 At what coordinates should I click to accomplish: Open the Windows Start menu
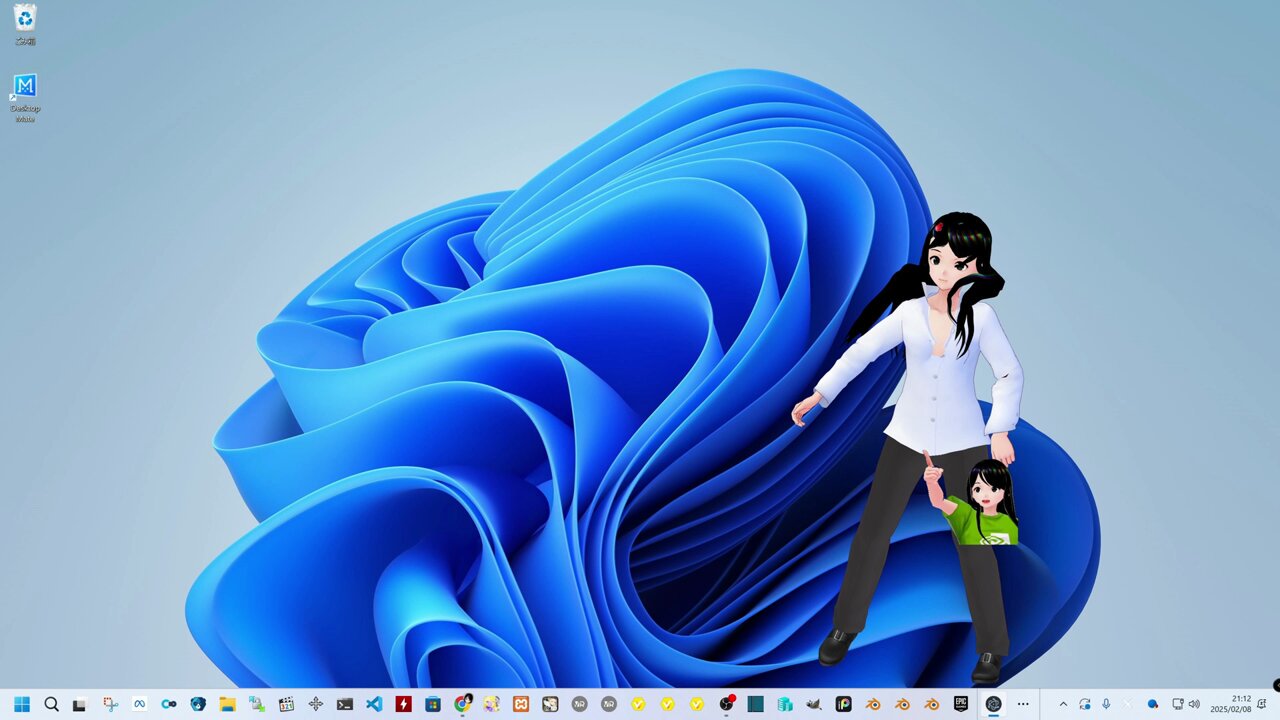pyautogui.click(x=22, y=704)
